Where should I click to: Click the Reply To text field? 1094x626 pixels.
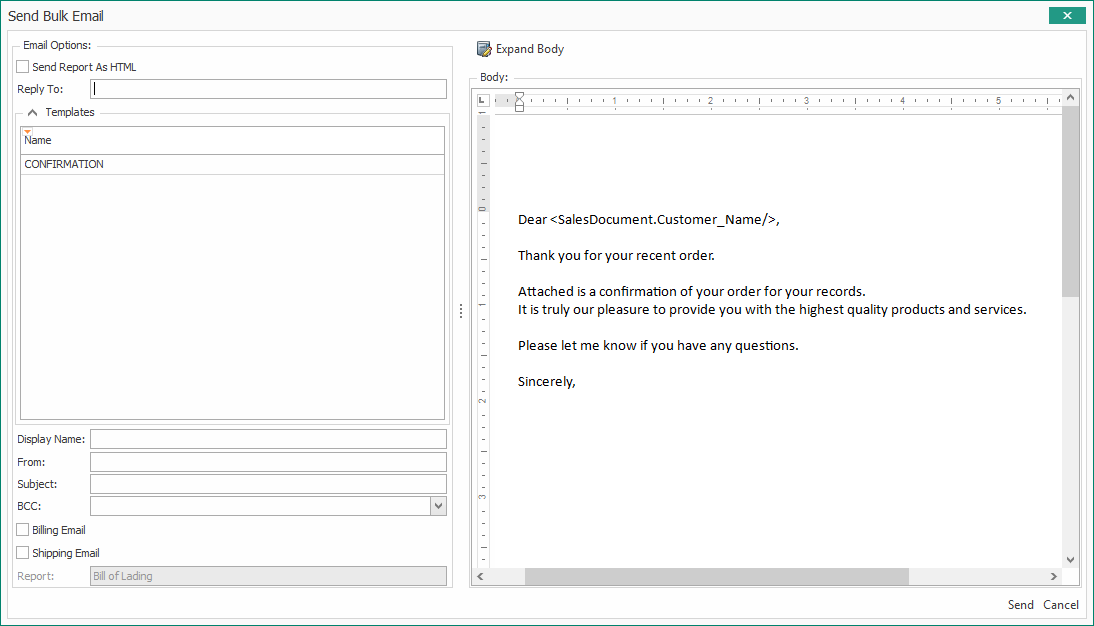coord(268,89)
